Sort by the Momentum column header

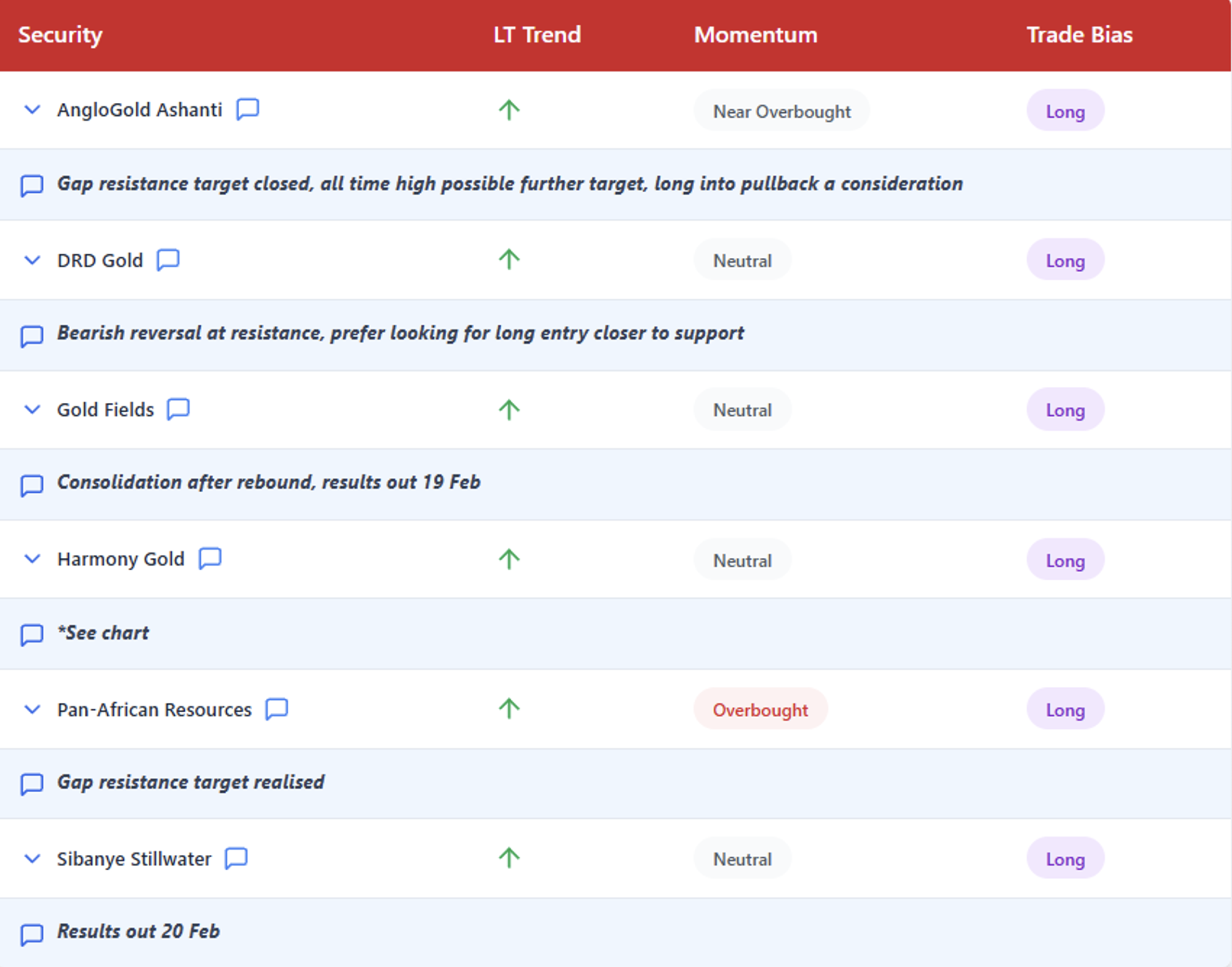click(755, 35)
